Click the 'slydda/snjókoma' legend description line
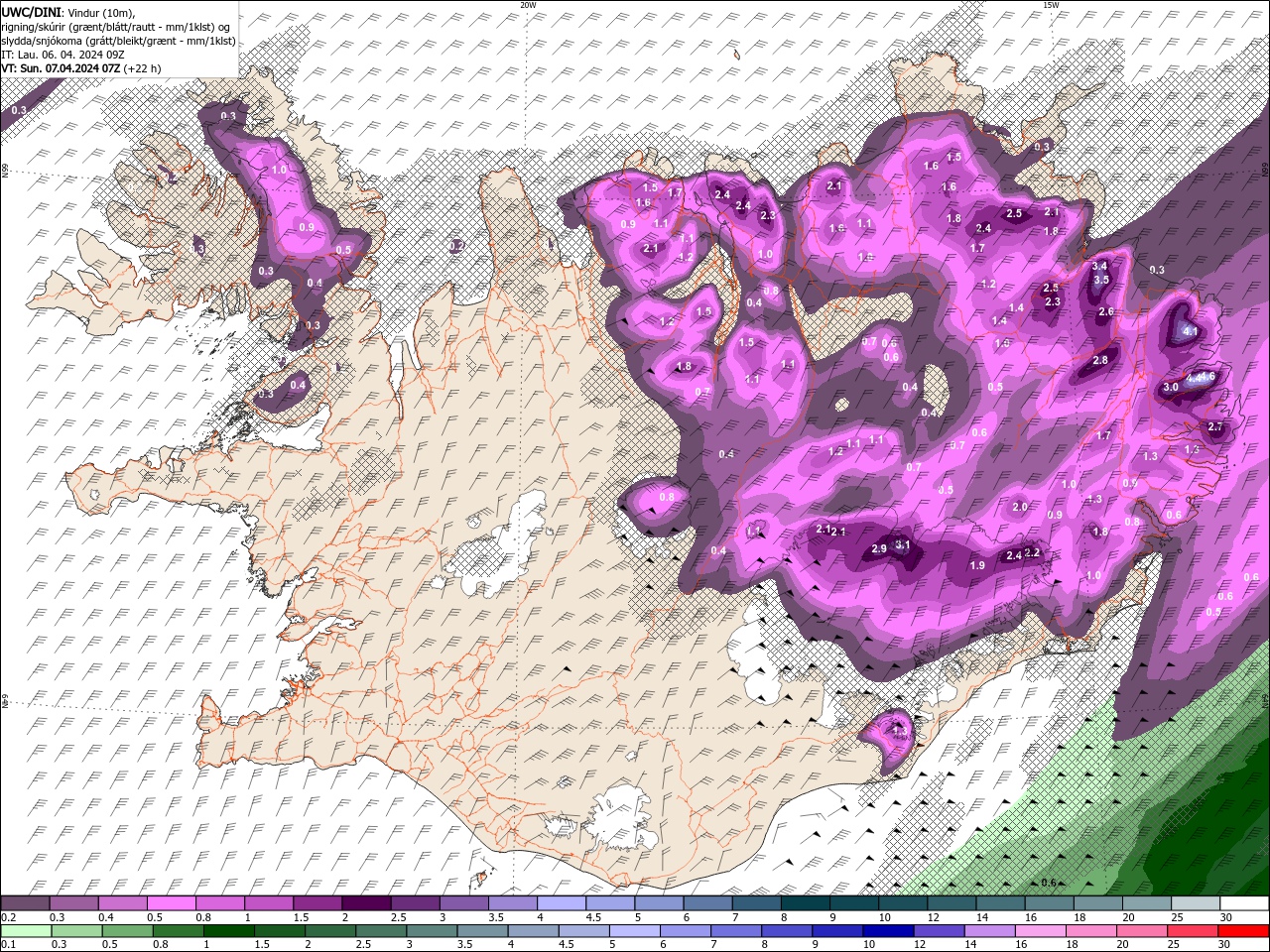 point(118,41)
